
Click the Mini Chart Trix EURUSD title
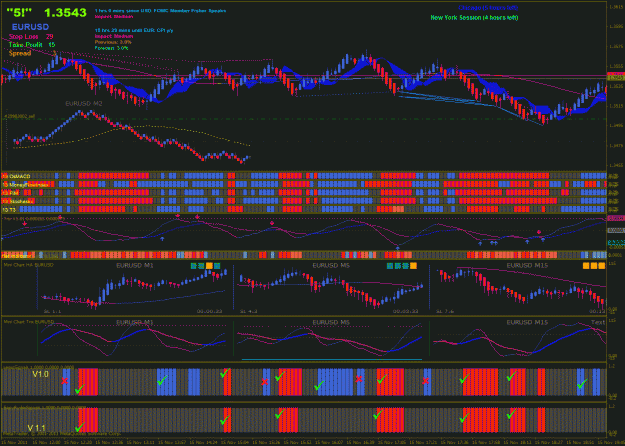(28, 322)
